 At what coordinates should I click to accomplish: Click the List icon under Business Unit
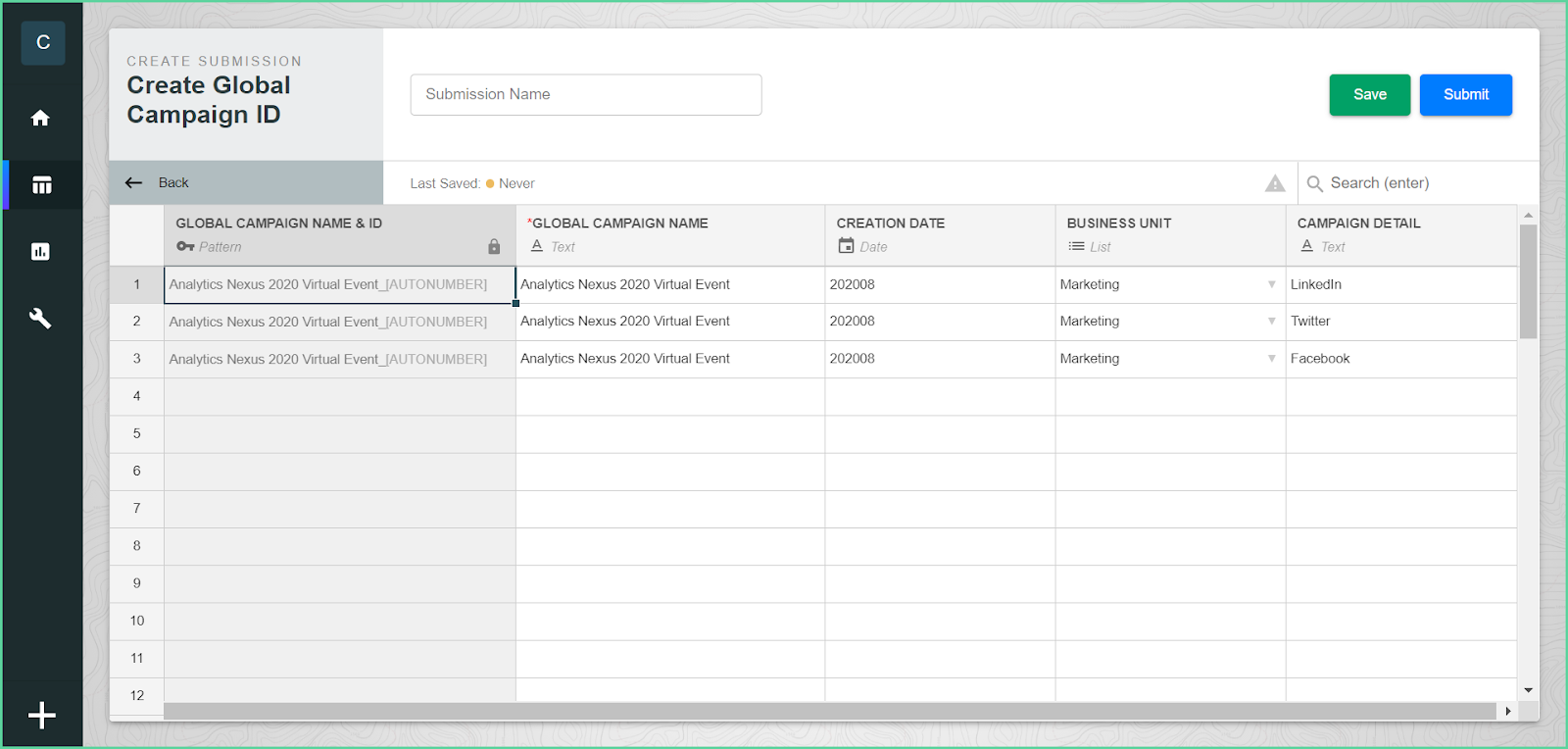pyautogui.click(x=1076, y=246)
